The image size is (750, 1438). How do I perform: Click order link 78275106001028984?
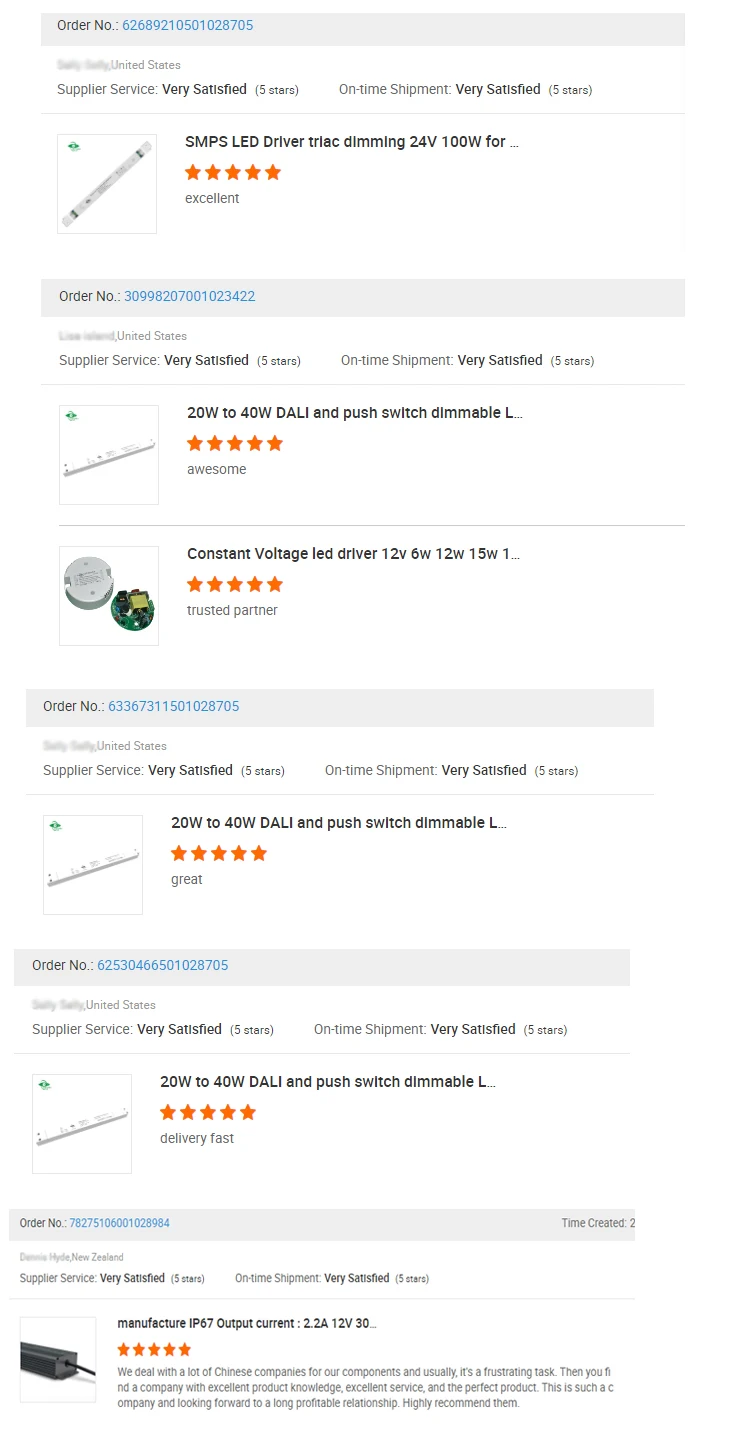click(x=119, y=1224)
